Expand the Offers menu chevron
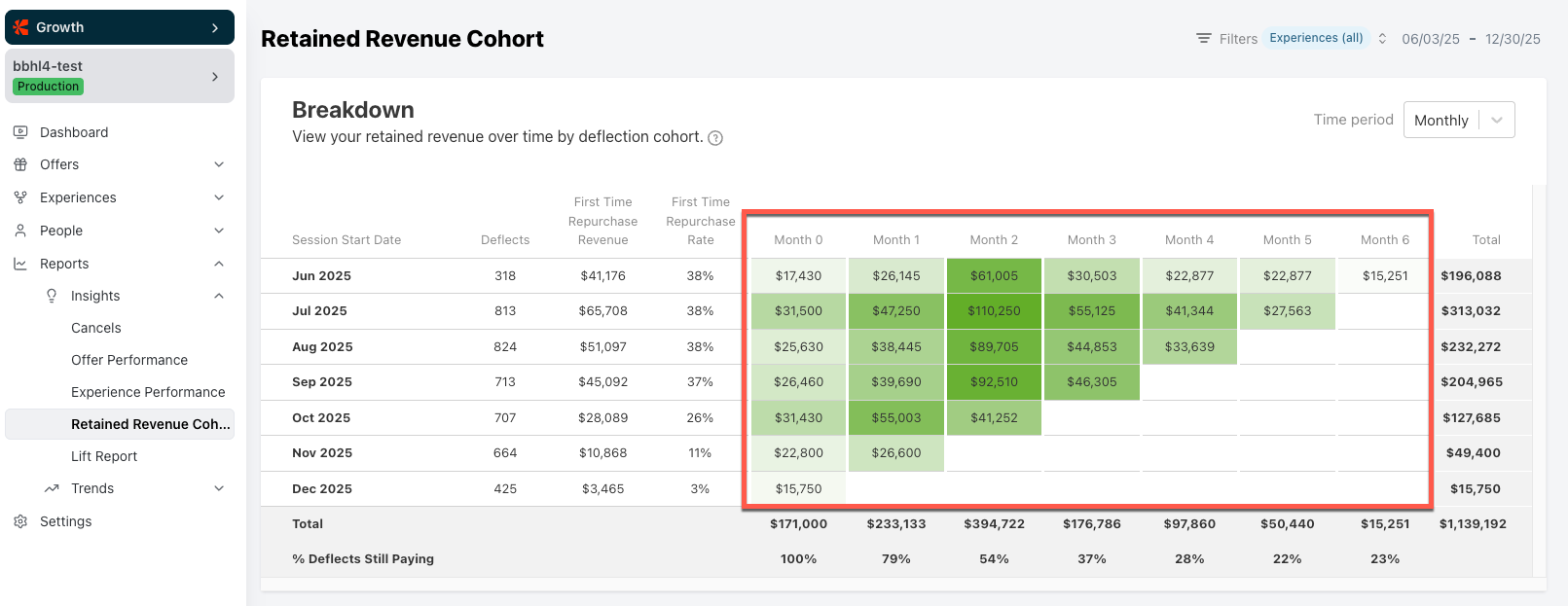Image resolution: width=1568 pixels, height=606 pixels. tap(219, 164)
